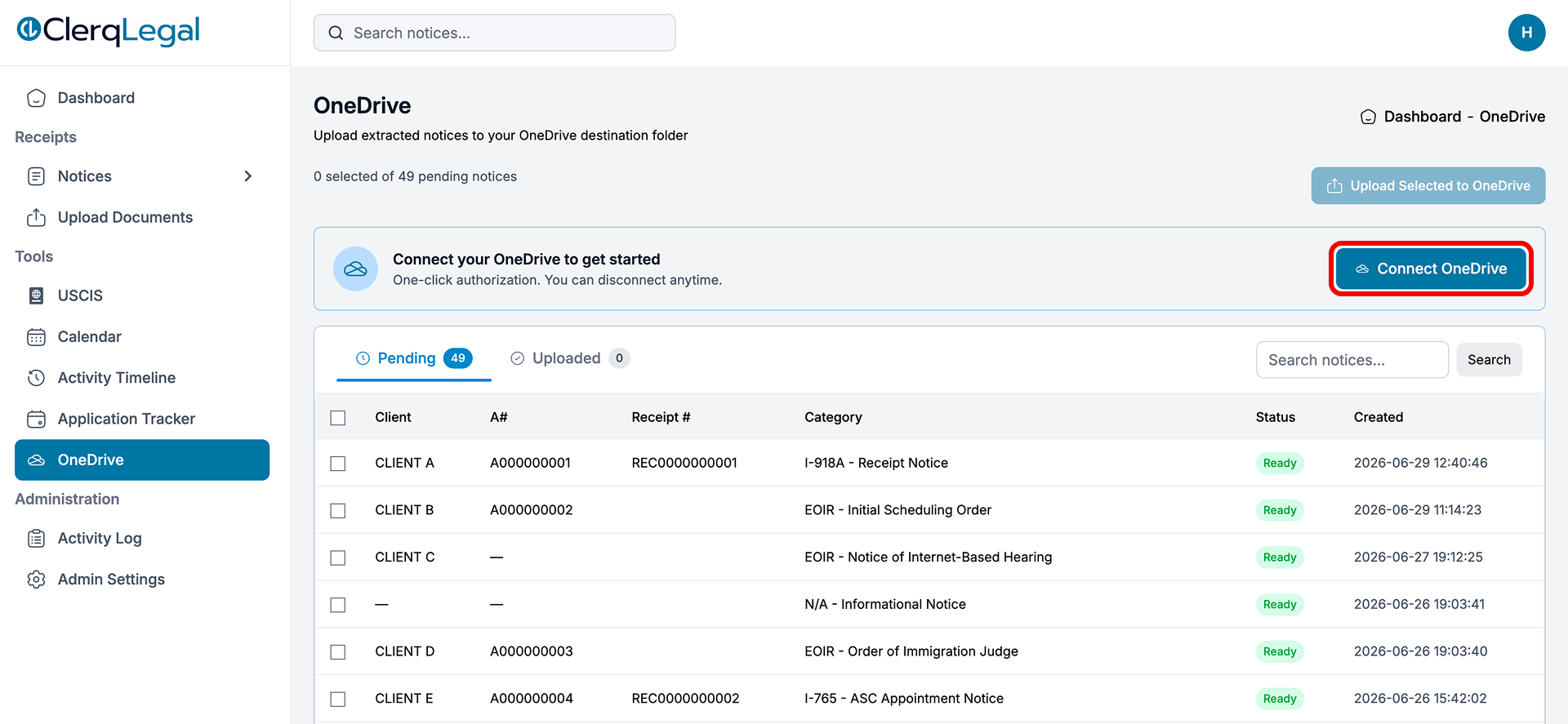The image size is (1568, 724).
Task: Click the OneDrive cloud icon in sidebar
Action: click(x=36, y=460)
